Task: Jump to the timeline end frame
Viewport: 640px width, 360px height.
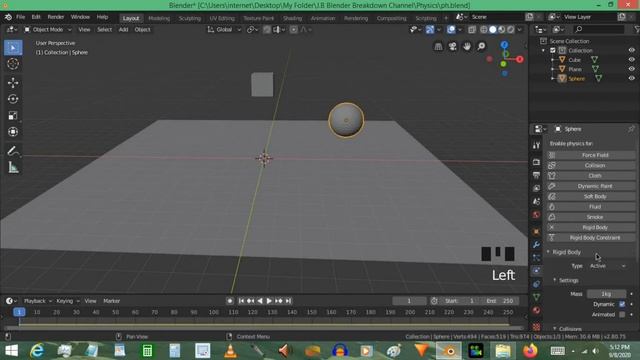Action: point(288,301)
